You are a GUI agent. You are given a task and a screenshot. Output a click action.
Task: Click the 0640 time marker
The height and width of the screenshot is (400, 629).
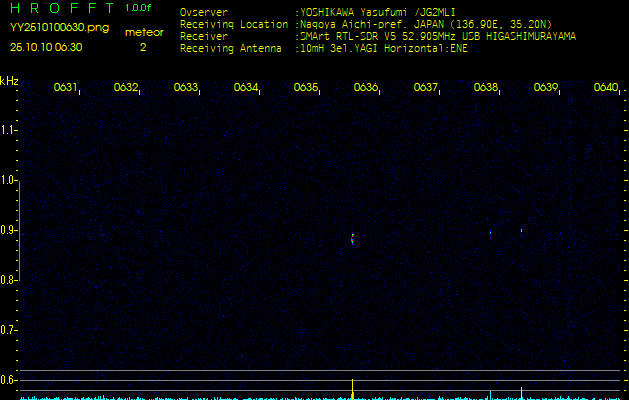(x=606, y=87)
